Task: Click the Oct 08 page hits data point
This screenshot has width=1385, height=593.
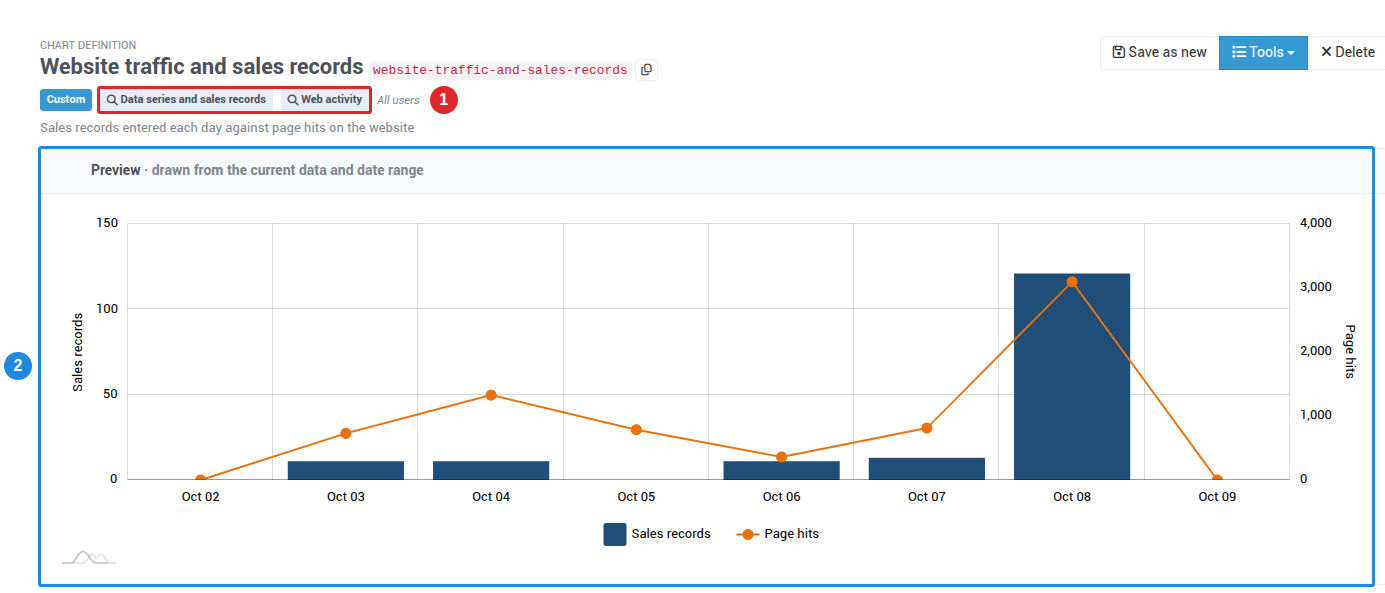Action: [1072, 282]
